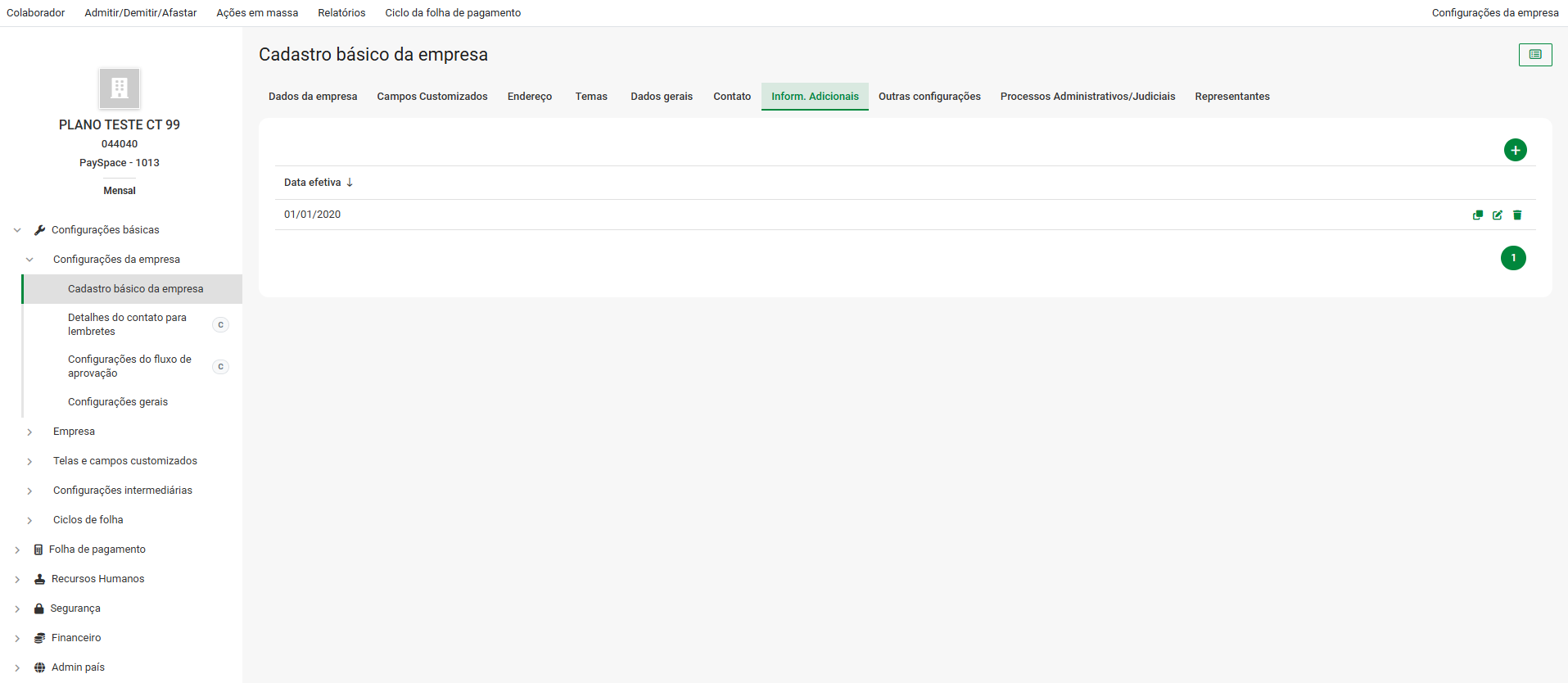This screenshot has width=1568, height=683.
Task: Open the Relatórios top menu
Action: 341,13
